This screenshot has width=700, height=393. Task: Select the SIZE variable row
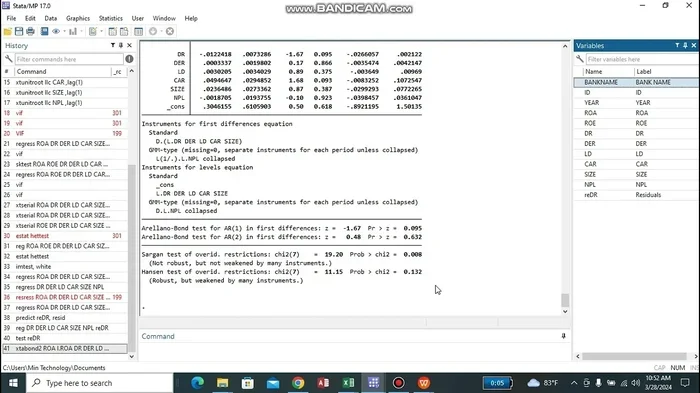click(x=637, y=174)
